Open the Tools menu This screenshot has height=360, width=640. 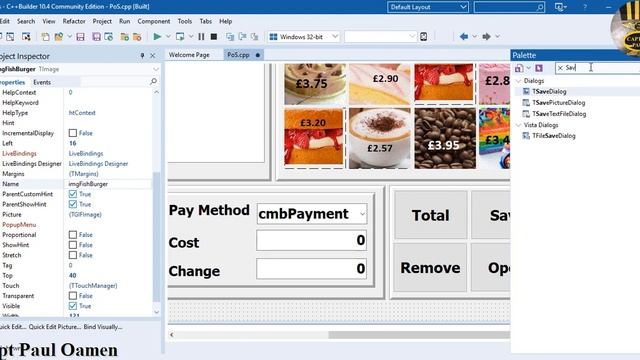tap(184, 21)
